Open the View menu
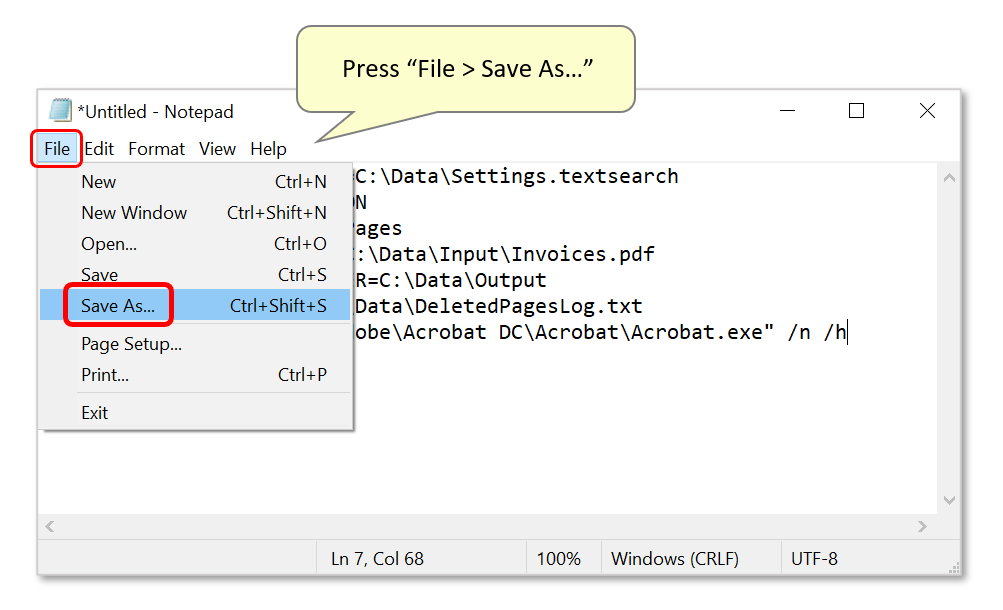The width and height of the screenshot is (1003, 610). (x=217, y=148)
